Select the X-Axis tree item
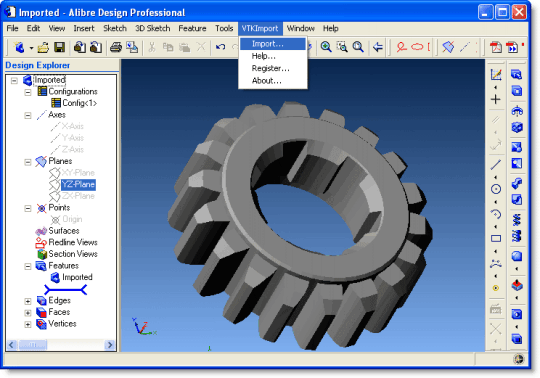 point(73,126)
